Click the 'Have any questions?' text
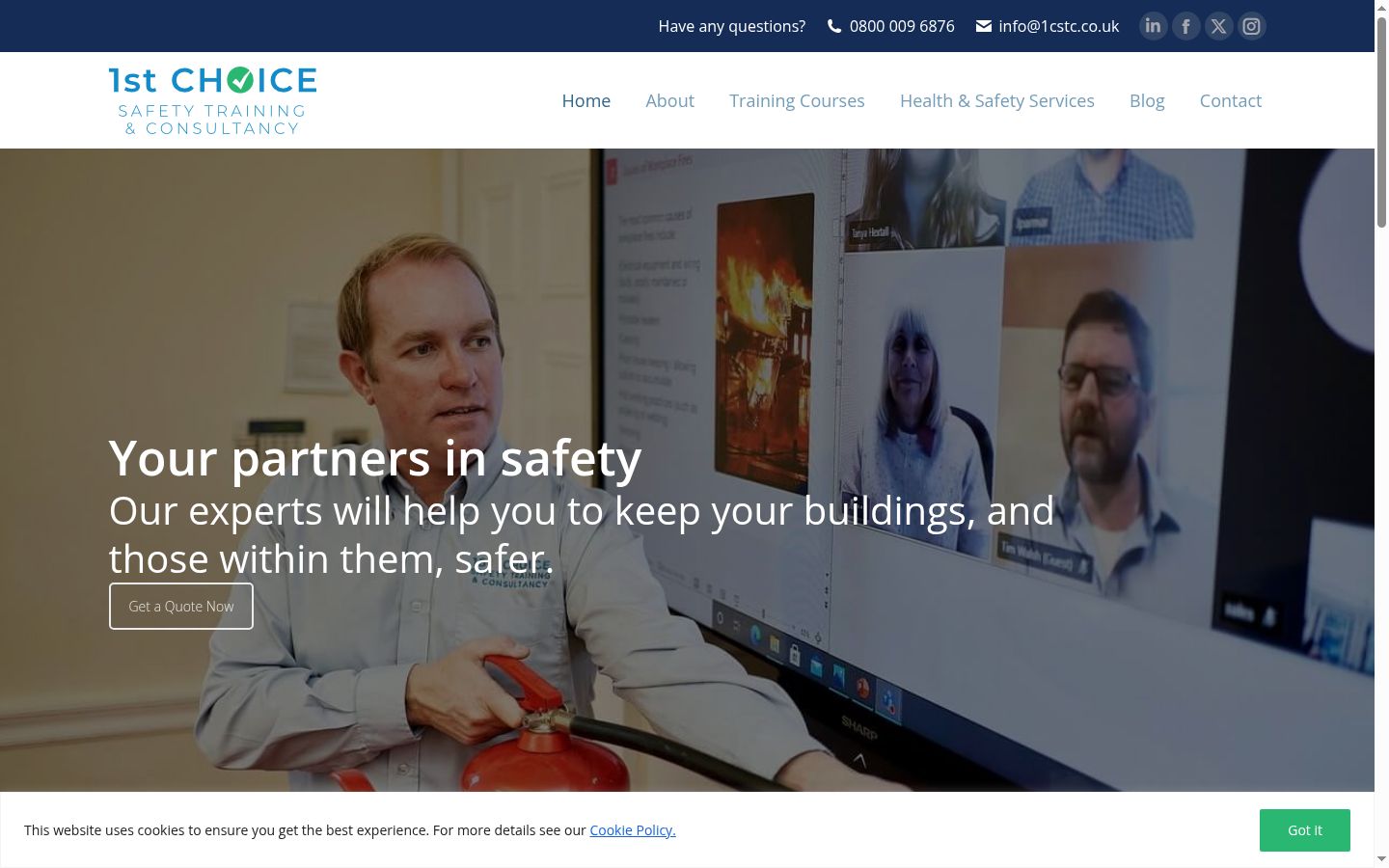Viewport: 1389px width, 868px height. [732, 26]
